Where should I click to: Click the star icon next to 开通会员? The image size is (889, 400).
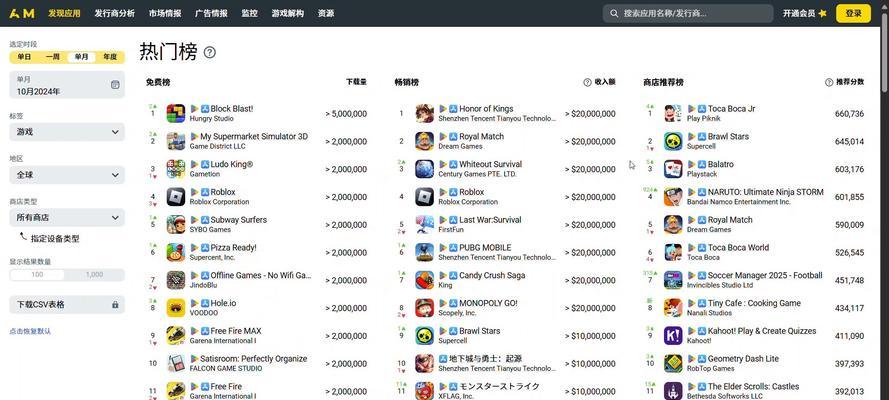pos(822,13)
